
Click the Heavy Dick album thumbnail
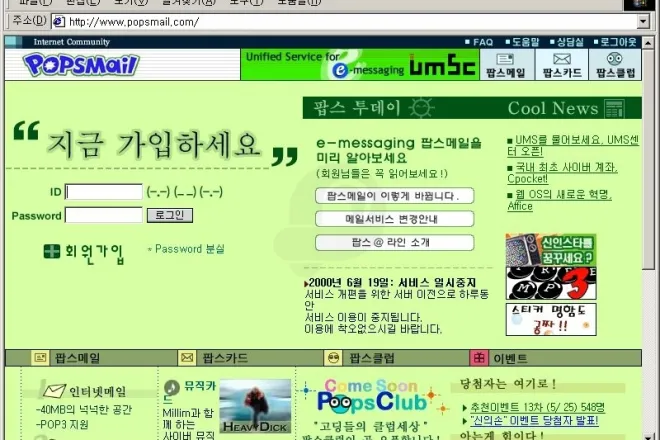[x=255, y=406]
